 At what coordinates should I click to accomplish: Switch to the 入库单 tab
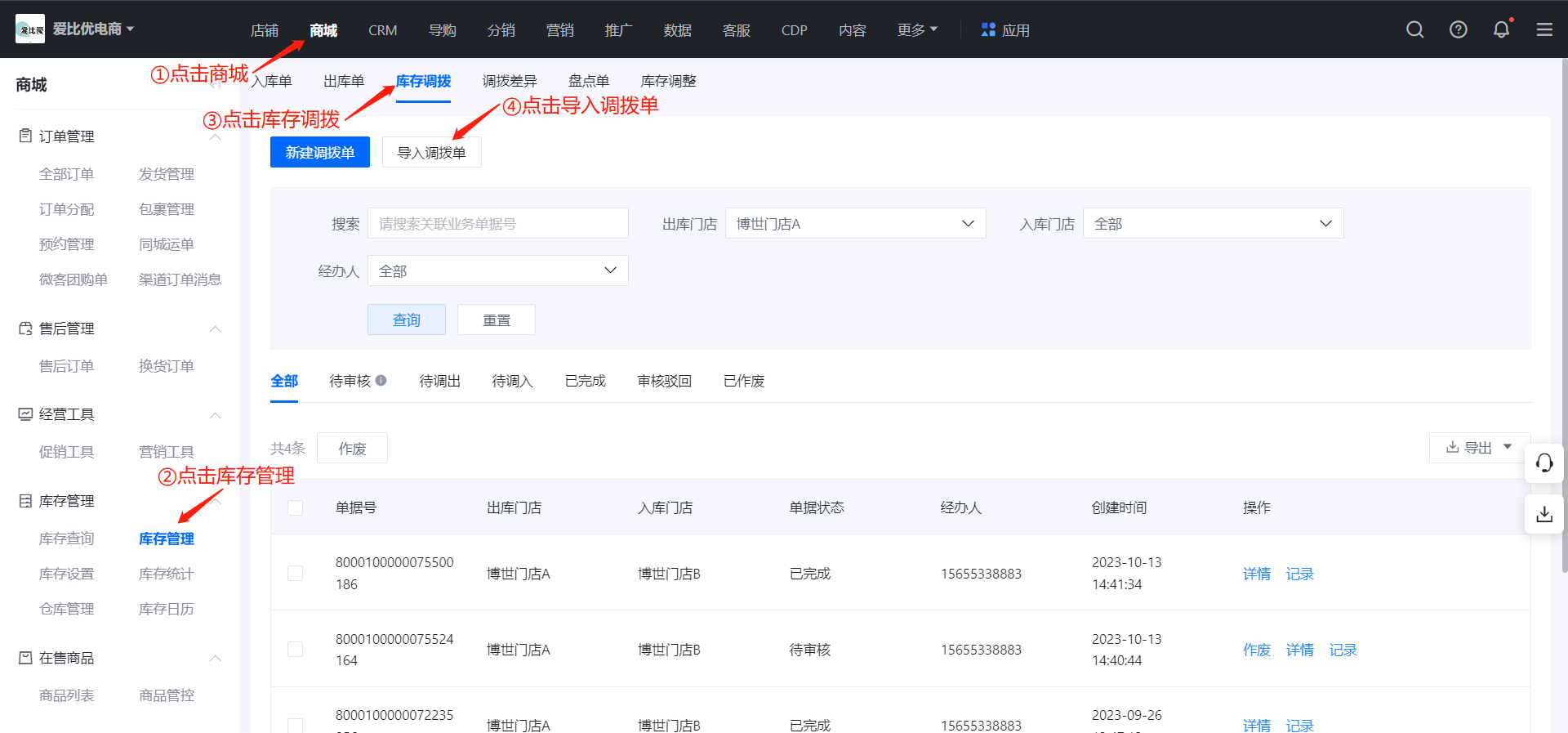click(272, 81)
